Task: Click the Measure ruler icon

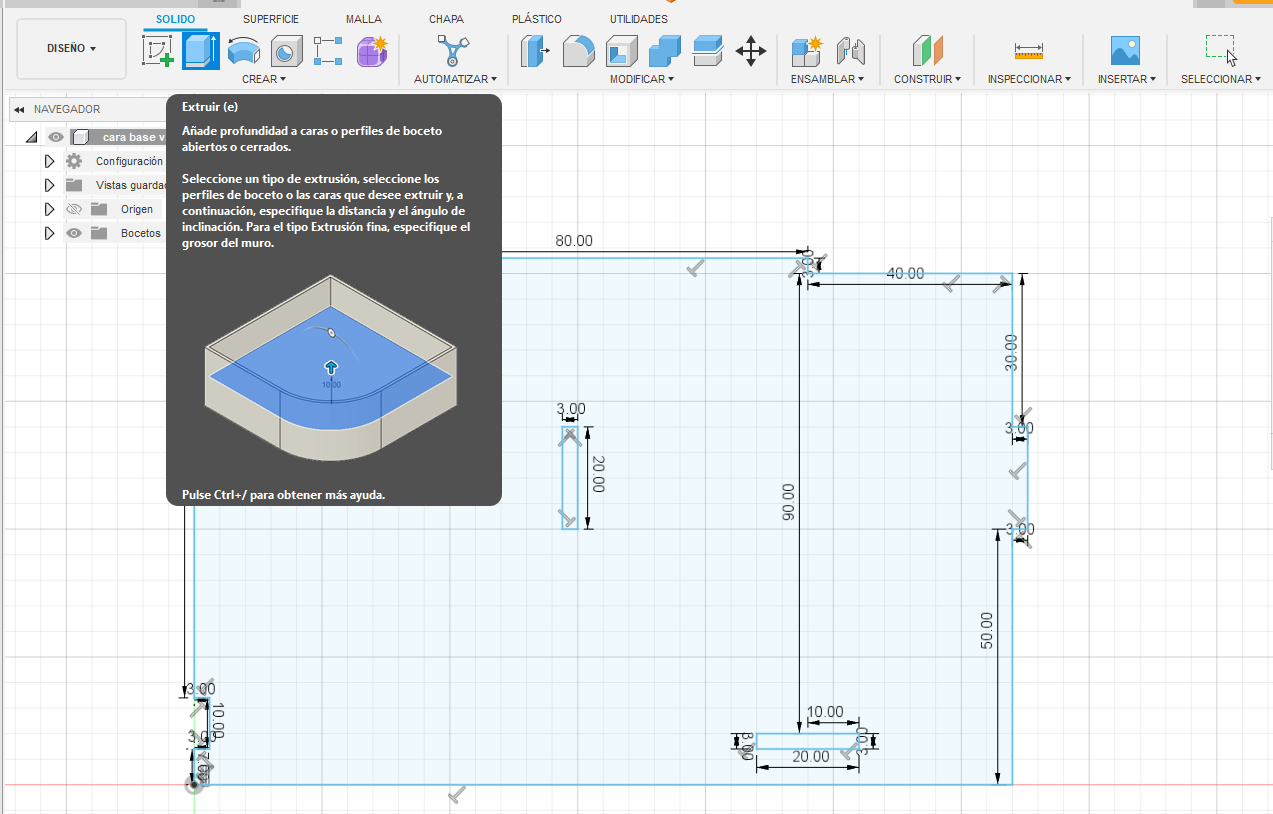Action: (x=1028, y=51)
